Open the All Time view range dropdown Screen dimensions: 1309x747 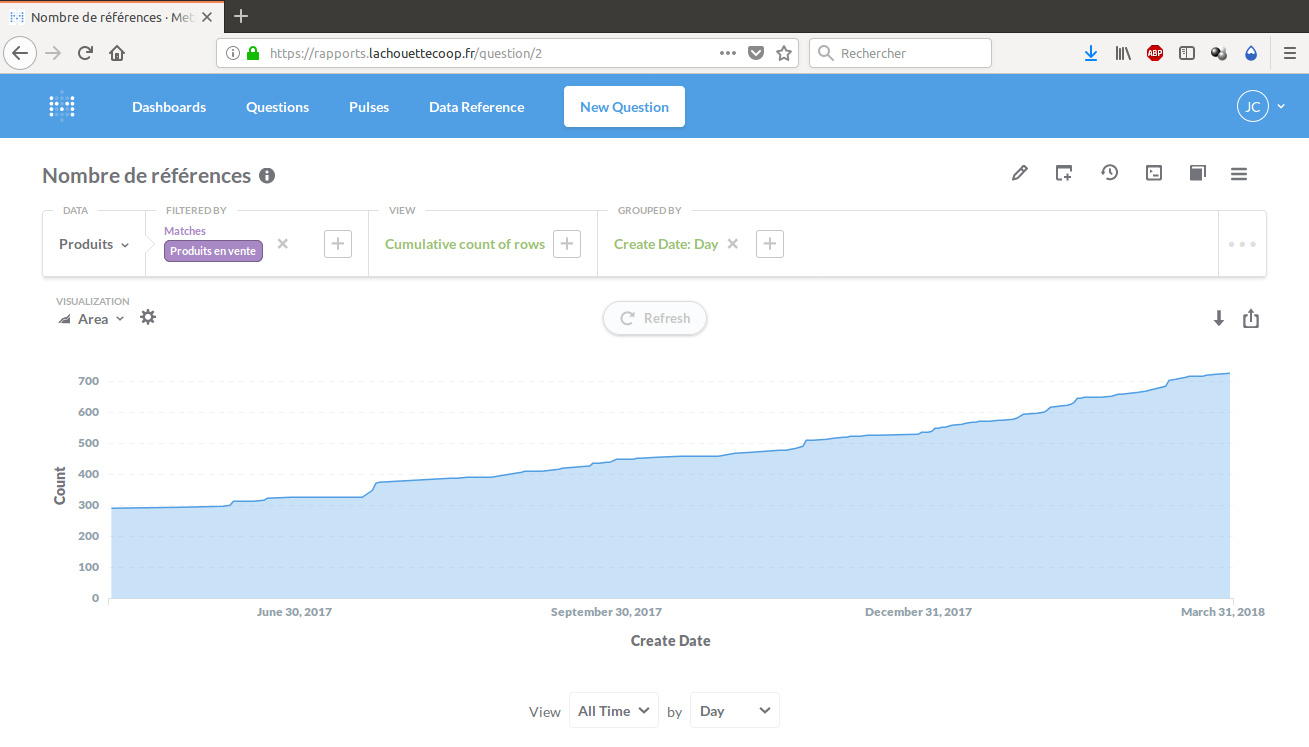[x=613, y=711]
